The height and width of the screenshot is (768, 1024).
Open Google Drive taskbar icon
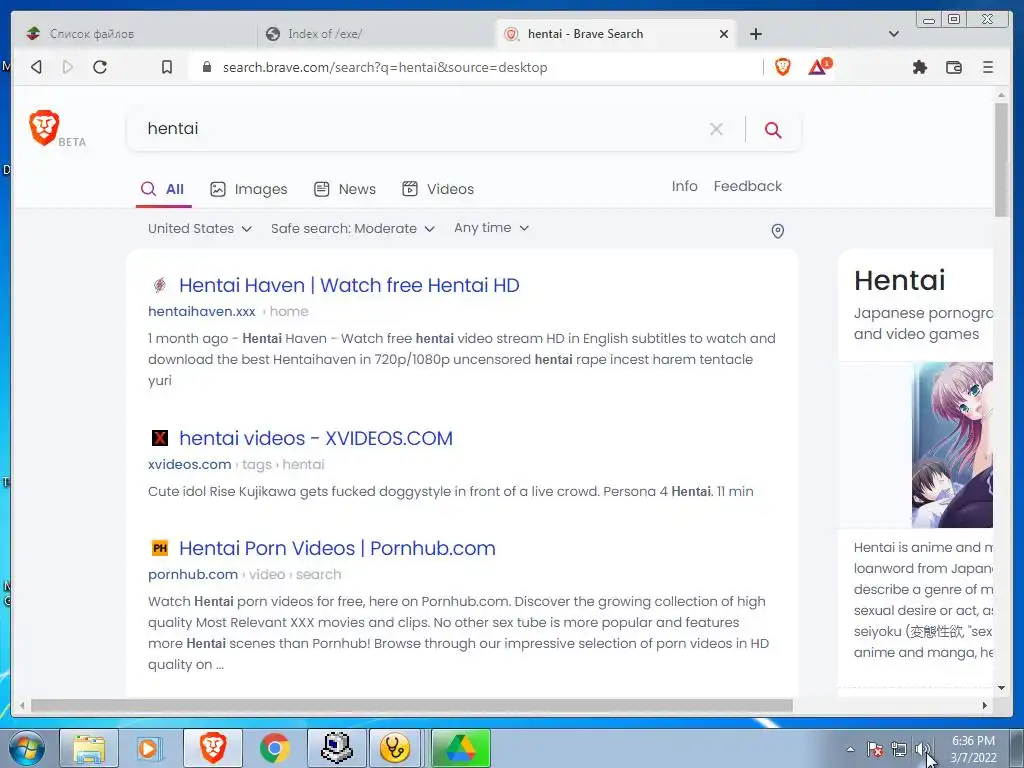461,748
